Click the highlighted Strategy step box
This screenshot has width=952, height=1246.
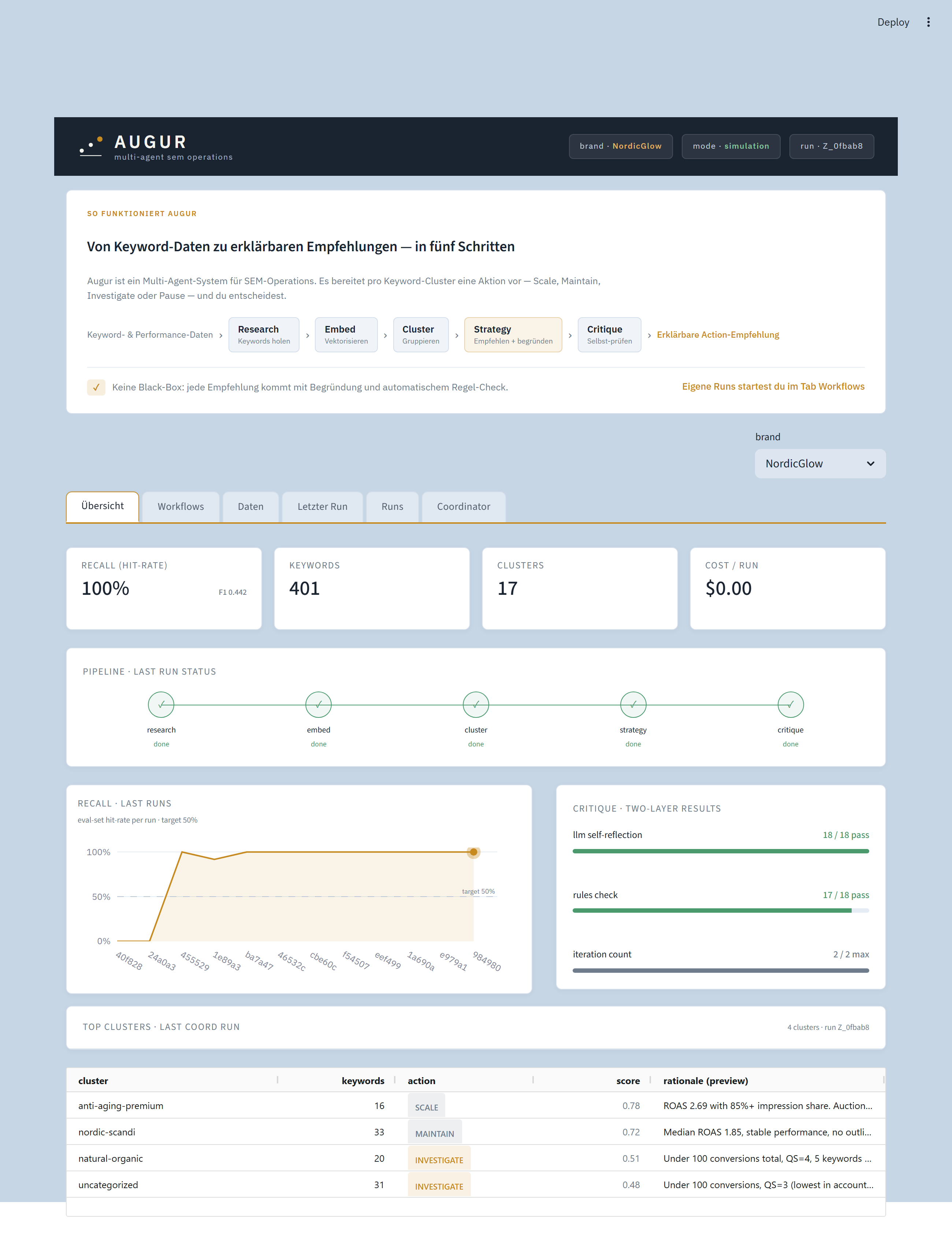click(x=513, y=334)
